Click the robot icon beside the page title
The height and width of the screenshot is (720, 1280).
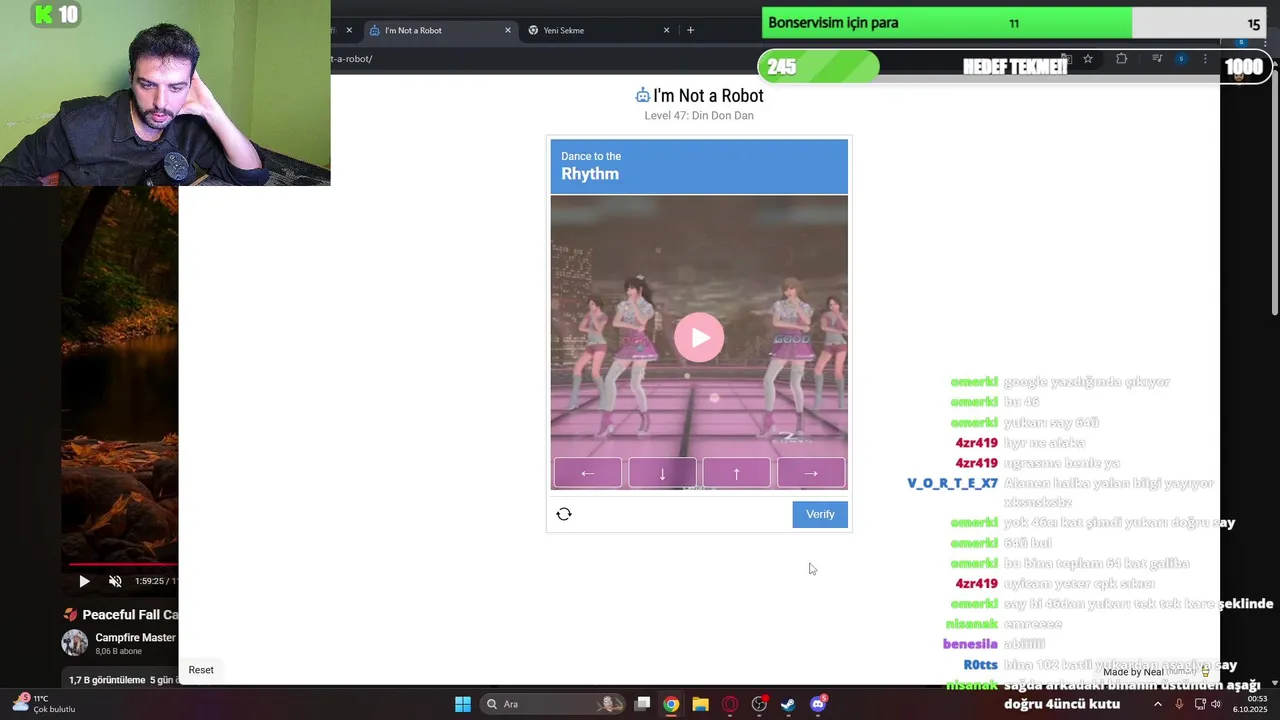pyautogui.click(x=642, y=96)
